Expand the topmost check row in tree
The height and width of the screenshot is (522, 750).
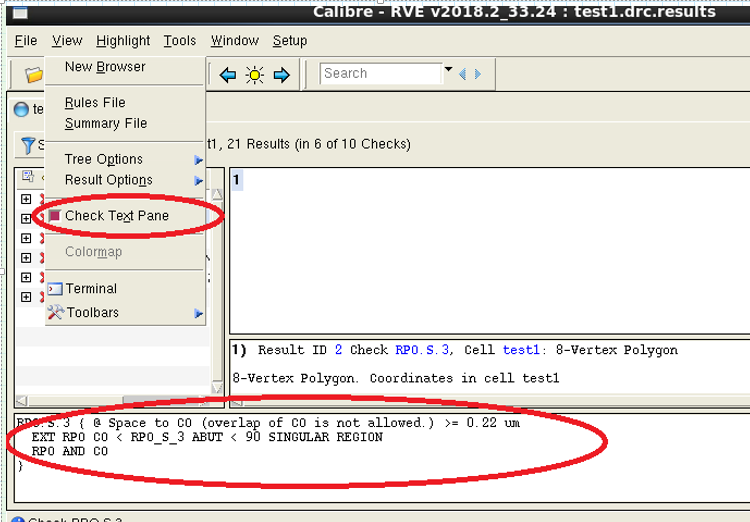[26, 199]
